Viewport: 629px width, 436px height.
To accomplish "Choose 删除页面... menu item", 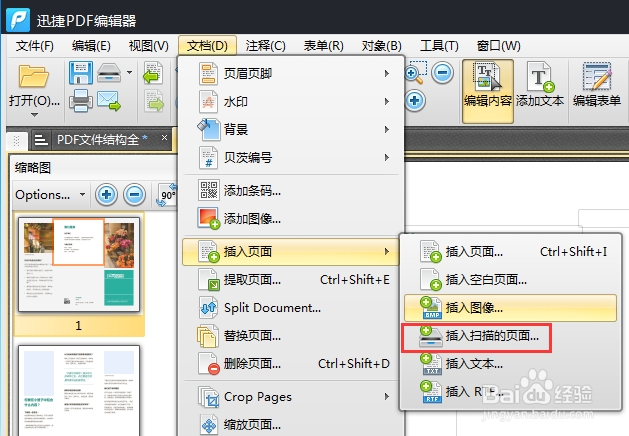I will (x=291, y=364).
